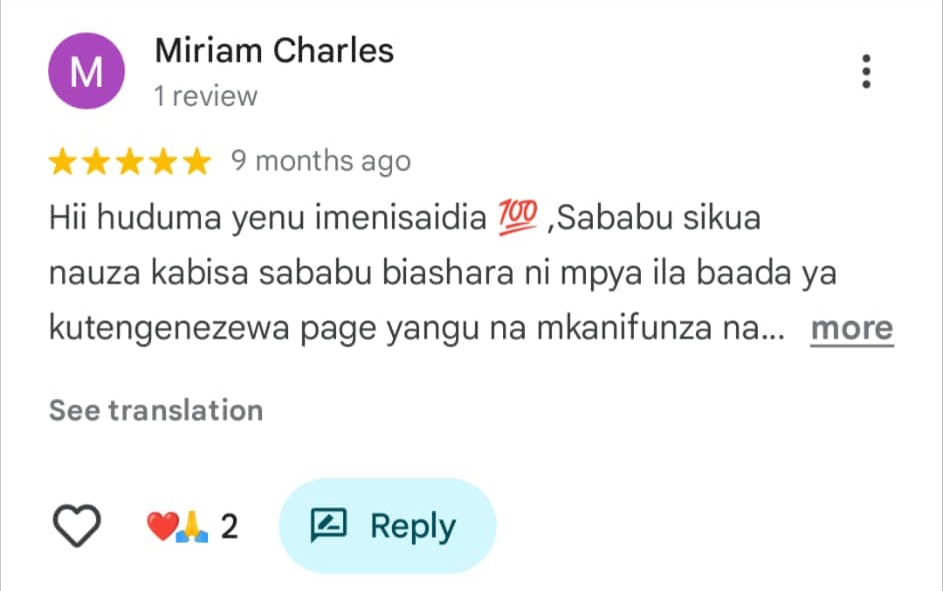This screenshot has height=591, width=943.
Task: Click the "9 months ago" timestamp
Action: [x=320, y=161]
